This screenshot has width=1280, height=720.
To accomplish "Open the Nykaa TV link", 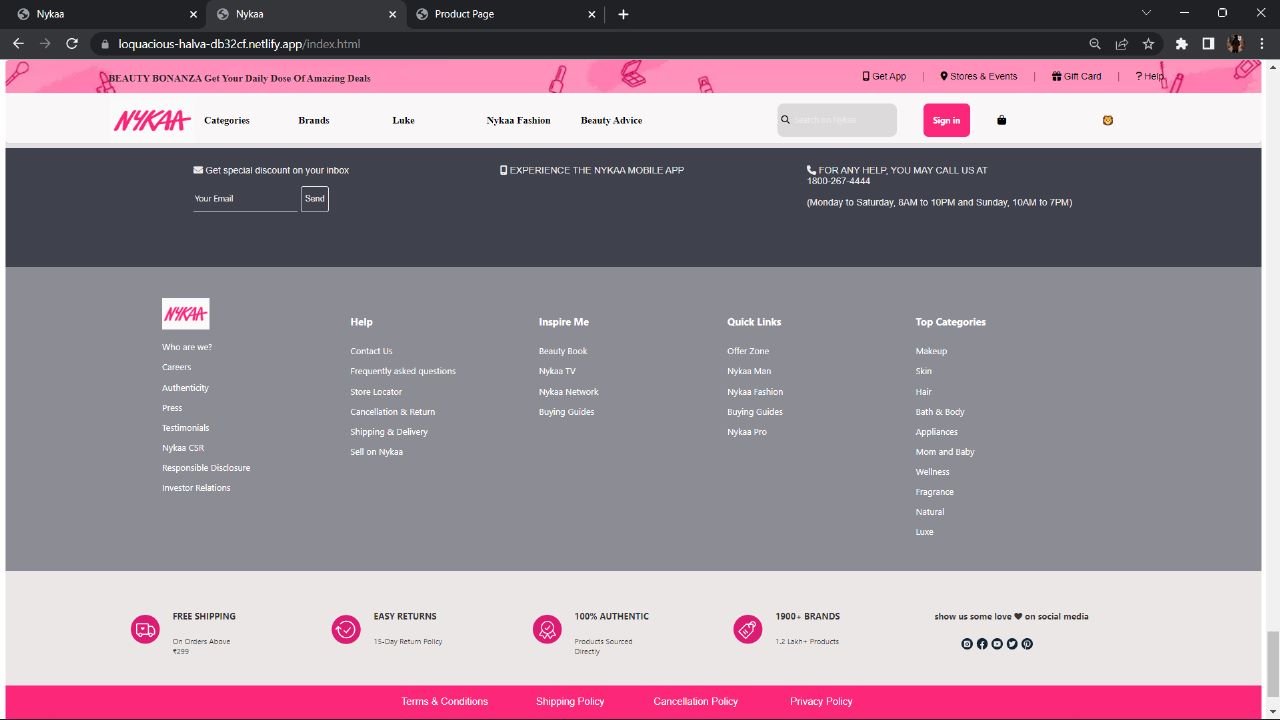I will pyautogui.click(x=557, y=371).
